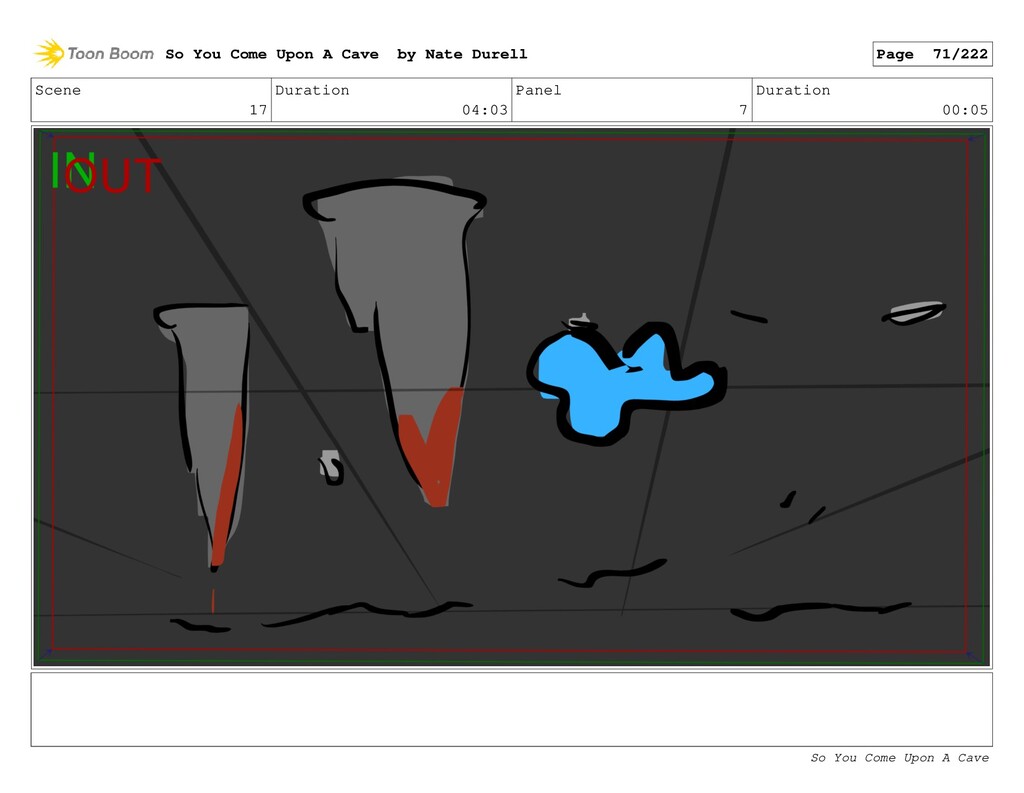1024x793 pixels.
Task: Click the storyboard panel drawing
Action: [511, 396]
